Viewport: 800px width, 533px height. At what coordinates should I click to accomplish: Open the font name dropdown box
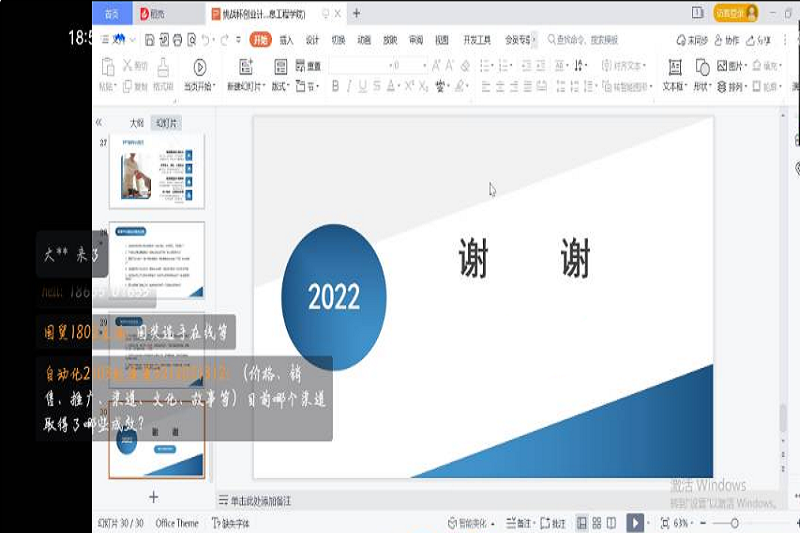358,65
